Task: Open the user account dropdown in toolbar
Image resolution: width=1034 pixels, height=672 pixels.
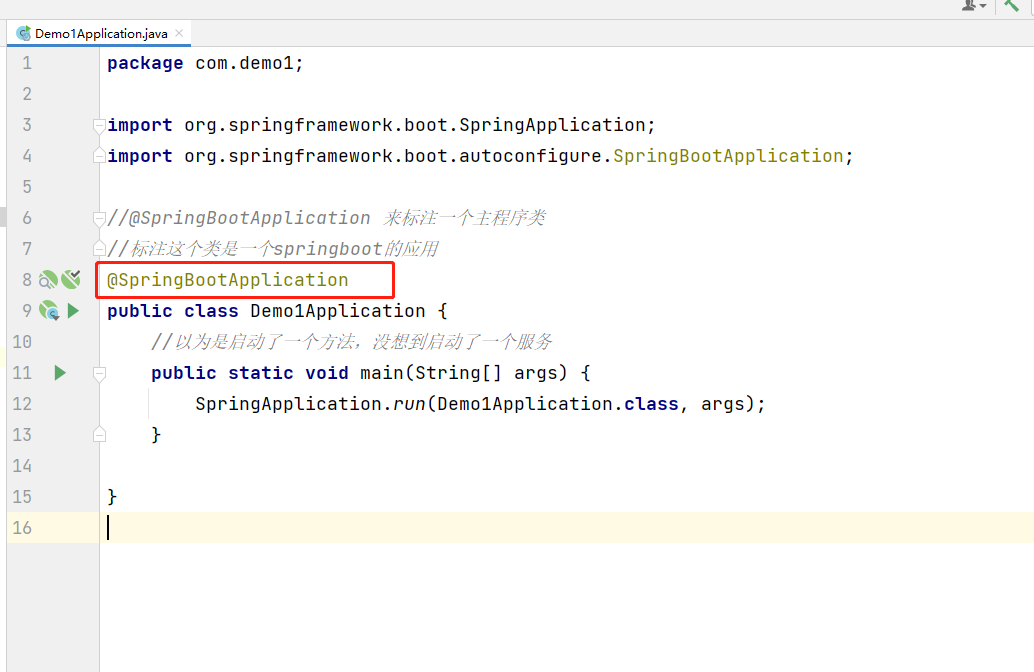Action: coord(973,6)
